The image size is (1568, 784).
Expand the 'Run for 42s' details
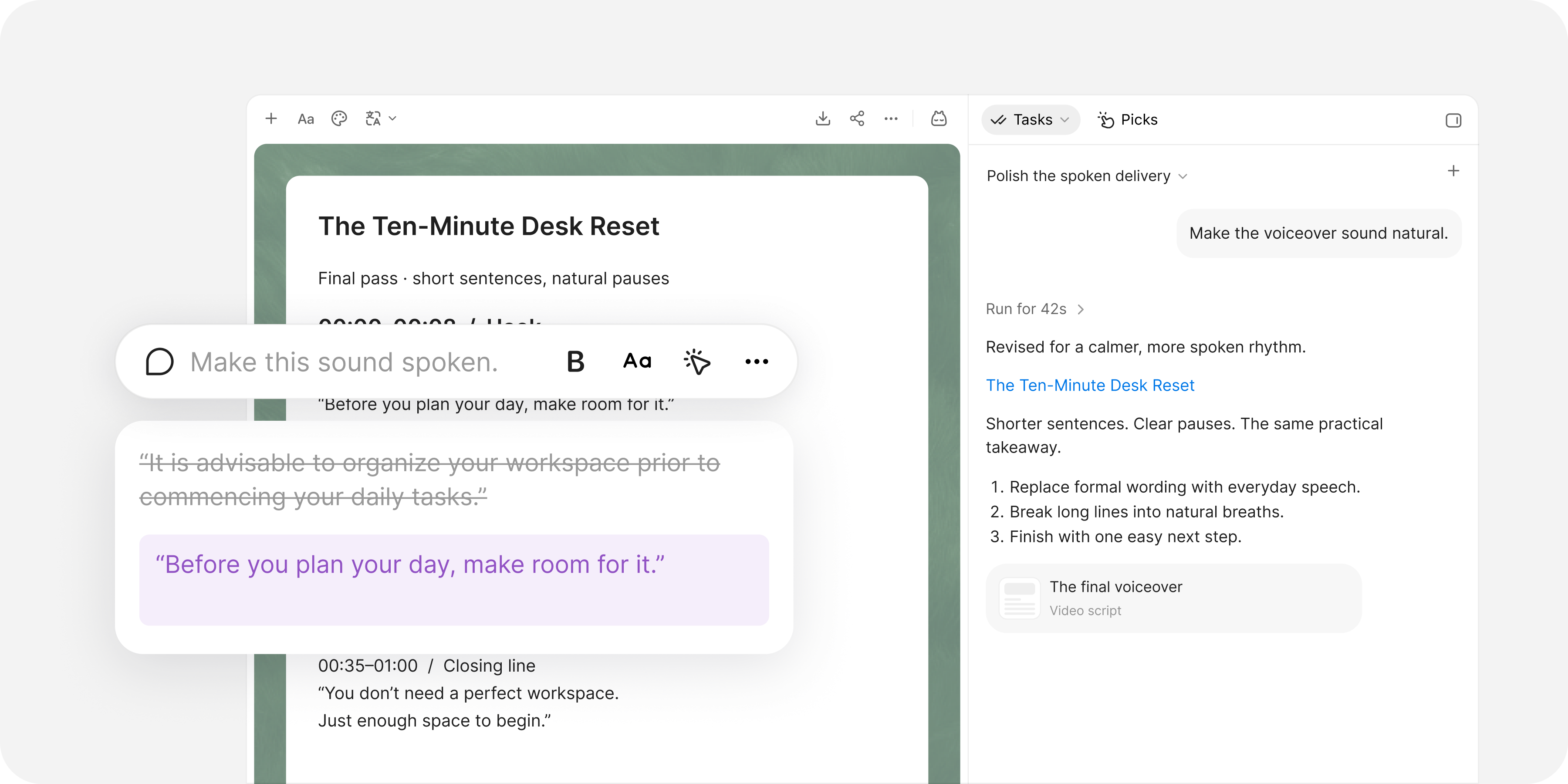(1035, 309)
